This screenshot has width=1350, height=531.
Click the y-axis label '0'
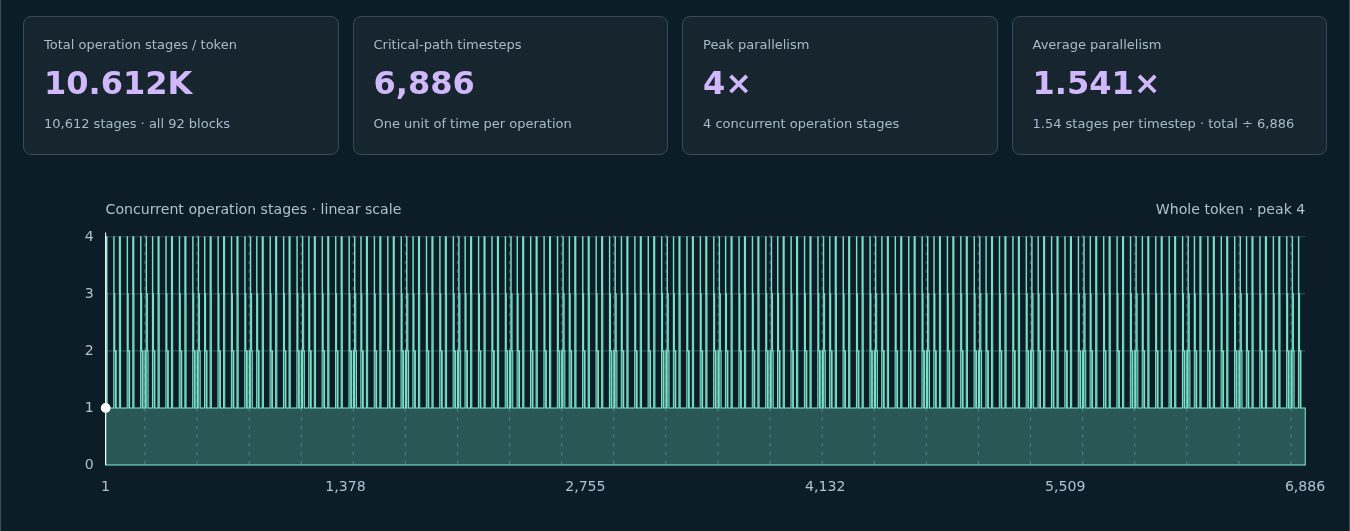point(89,465)
